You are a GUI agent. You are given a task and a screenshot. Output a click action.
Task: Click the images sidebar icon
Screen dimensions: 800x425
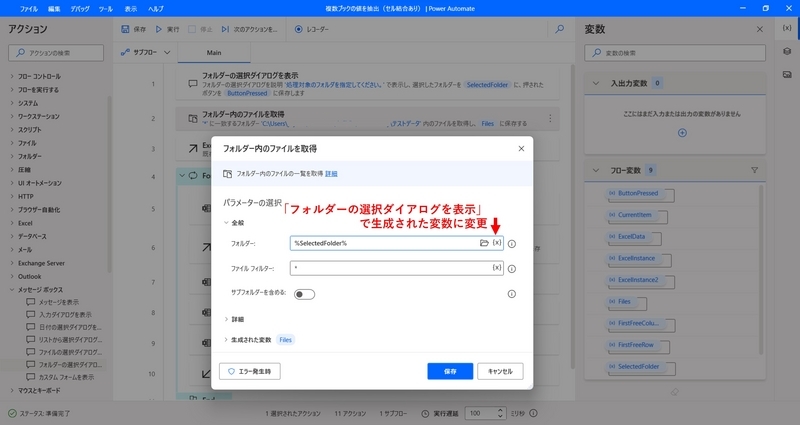pos(787,74)
